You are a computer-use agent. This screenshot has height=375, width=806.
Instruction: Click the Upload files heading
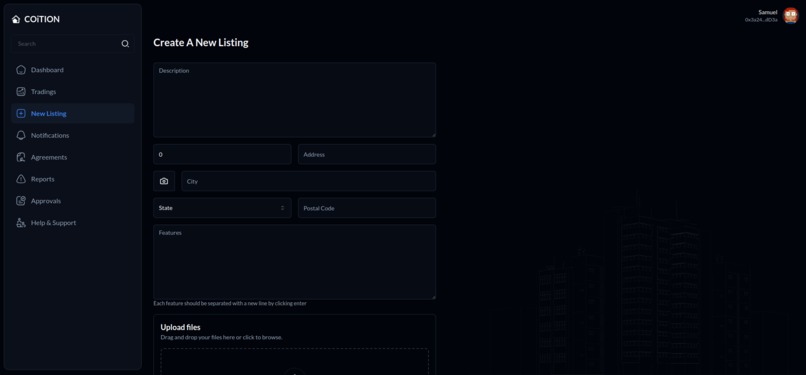tap(180, 327)
